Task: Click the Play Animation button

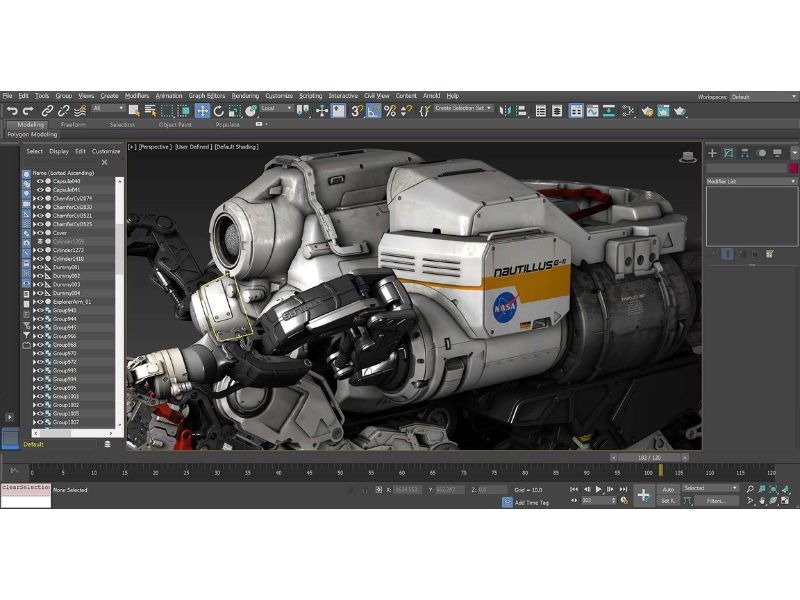Action: click(x=598, y=489)
